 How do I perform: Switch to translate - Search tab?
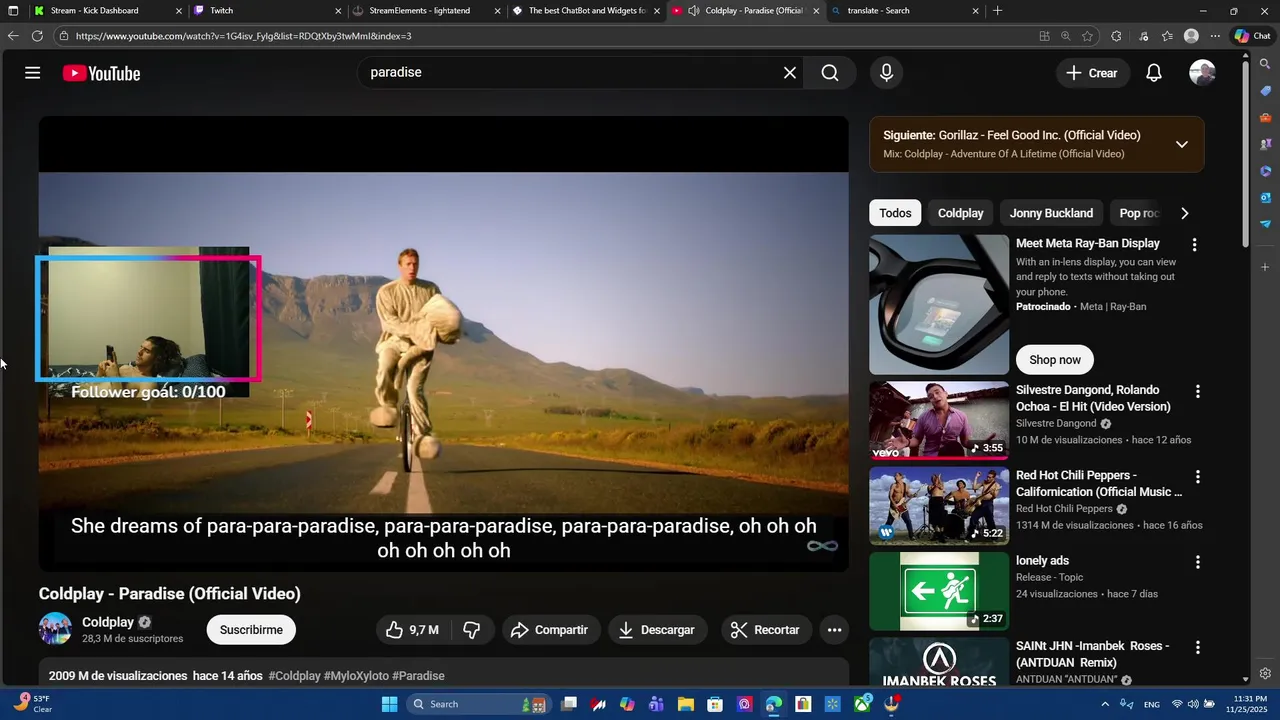point(904,11)
